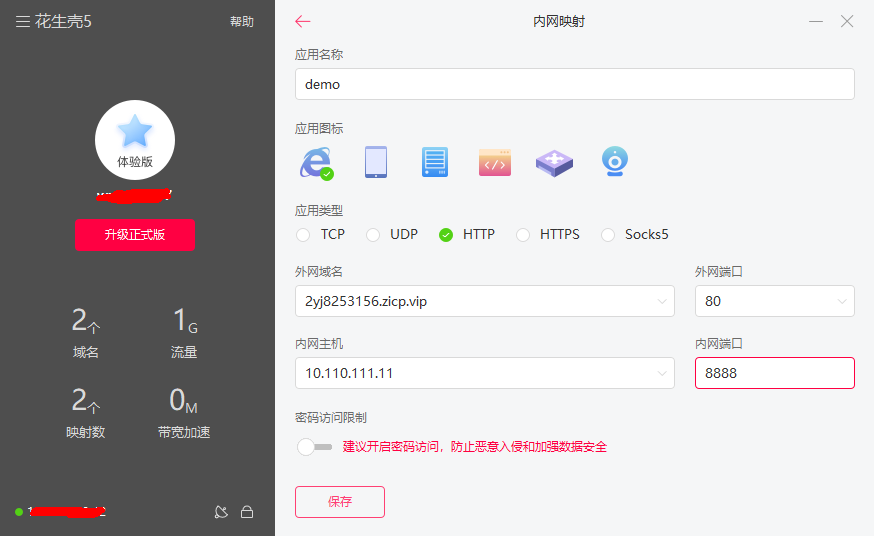Choose the blue server app icon
Screen dimensions: 874x536
click(435, 162)
